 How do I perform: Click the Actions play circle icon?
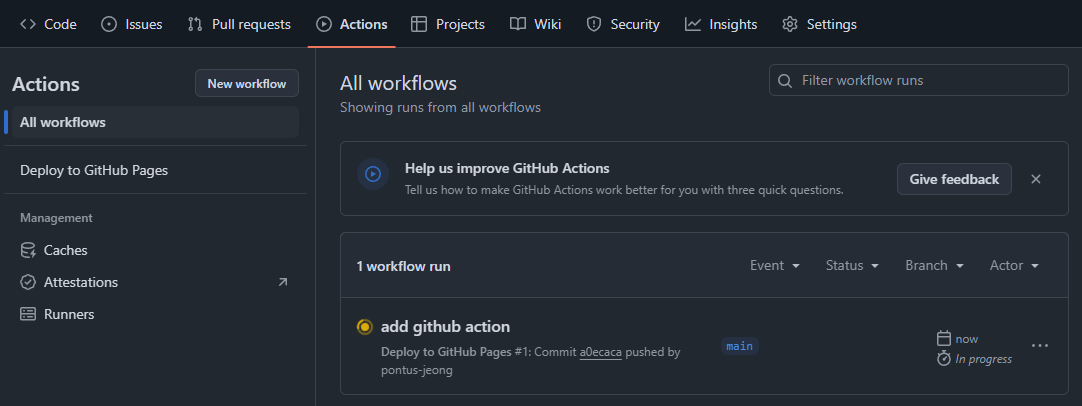tap(324, 24)
